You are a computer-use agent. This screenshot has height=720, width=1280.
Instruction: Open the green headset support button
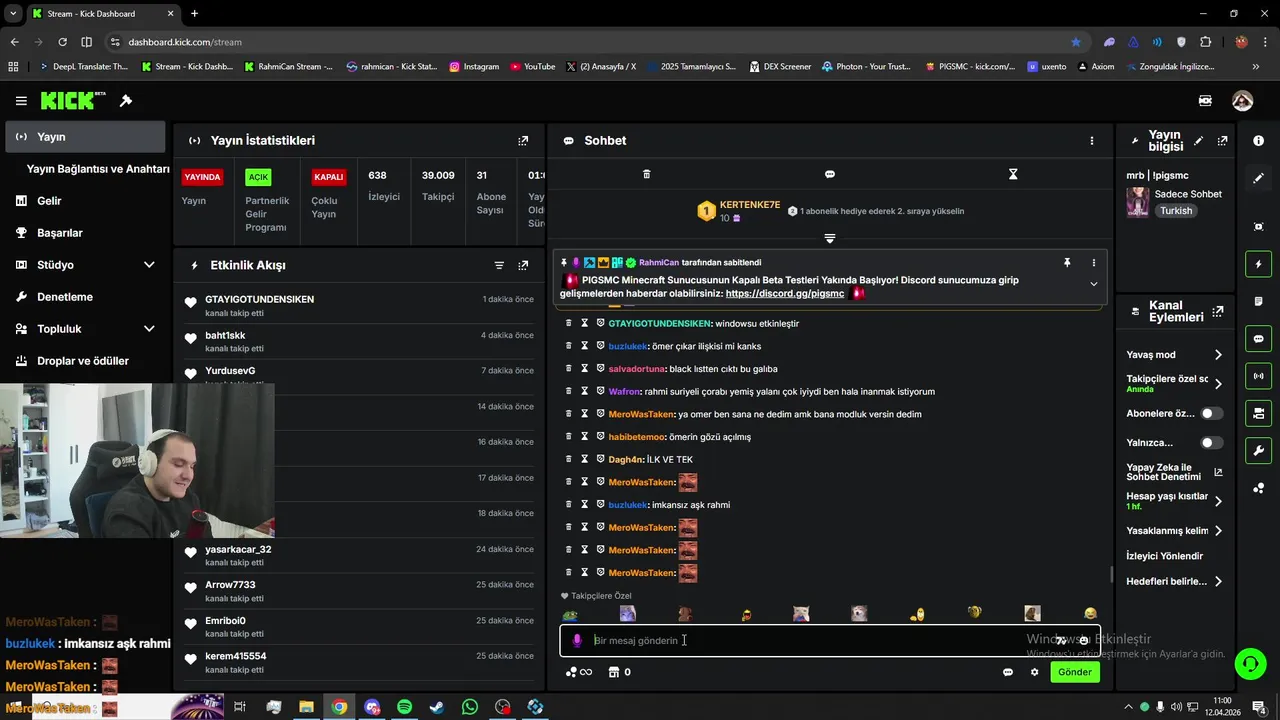(1249, 663)
